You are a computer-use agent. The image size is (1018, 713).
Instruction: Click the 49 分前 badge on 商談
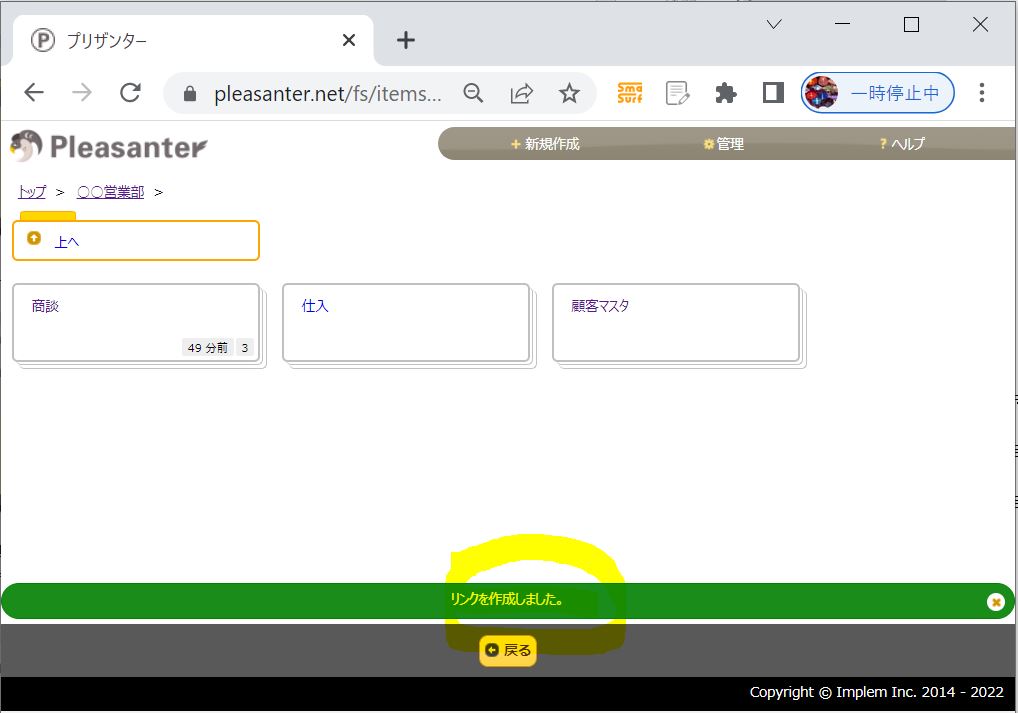[208, 348]
